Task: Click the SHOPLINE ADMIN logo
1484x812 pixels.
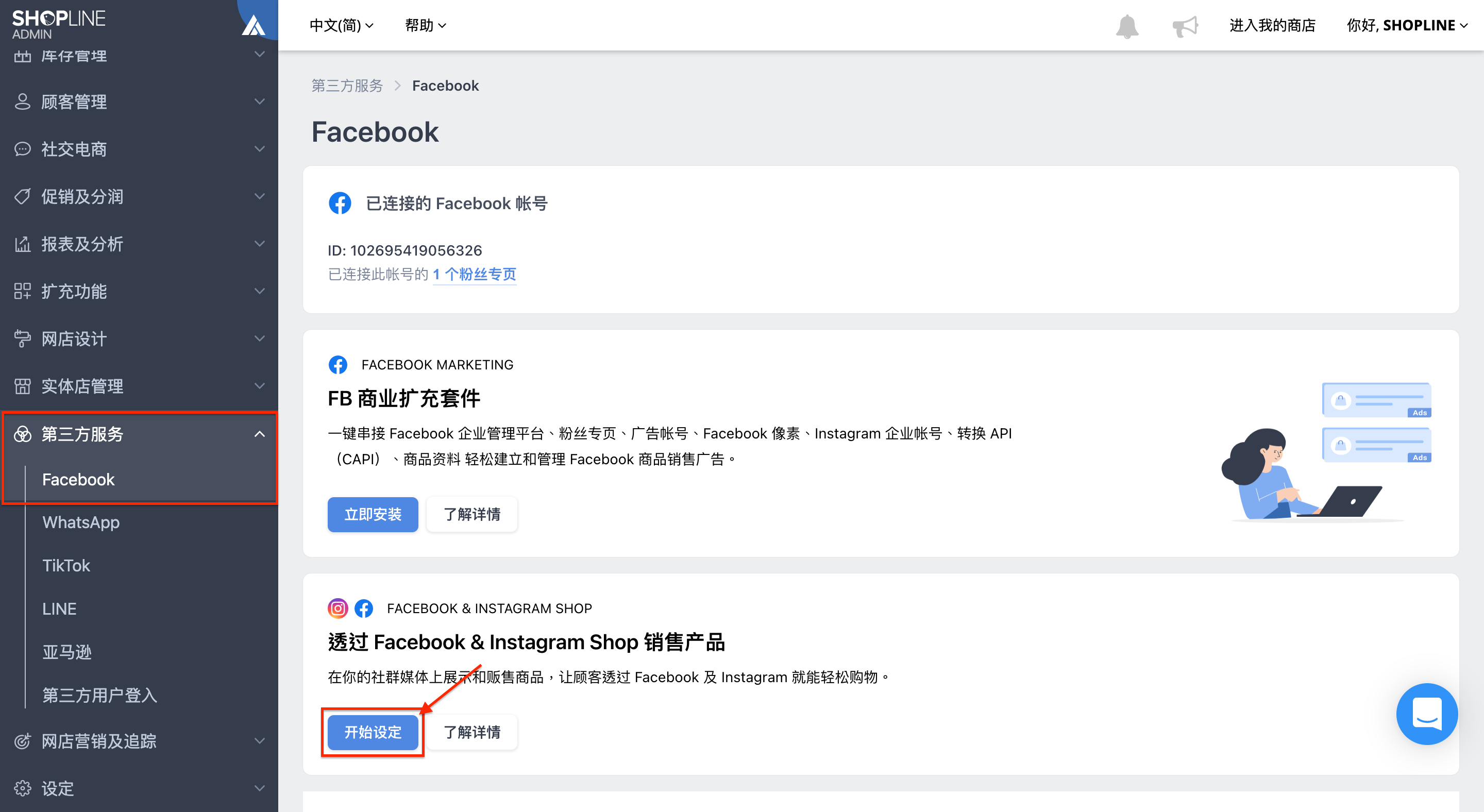Action: pos(59,24)
